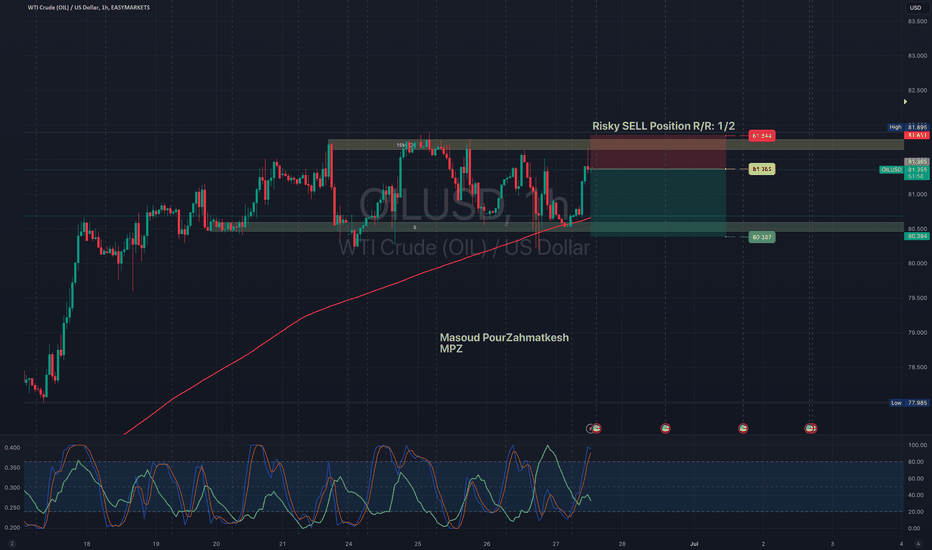Click the 24 date label on time axis
The height and width of the screenshot is (550, 932).
point(349,544)
